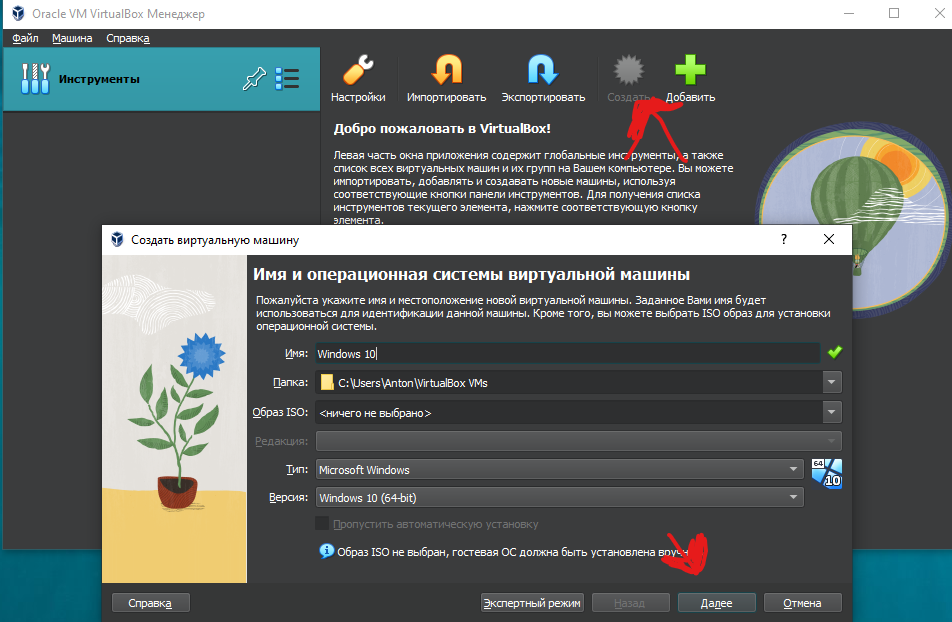Click the Инструменты label in left panel
Screen dimensions: 952x622
coord(99,79)
